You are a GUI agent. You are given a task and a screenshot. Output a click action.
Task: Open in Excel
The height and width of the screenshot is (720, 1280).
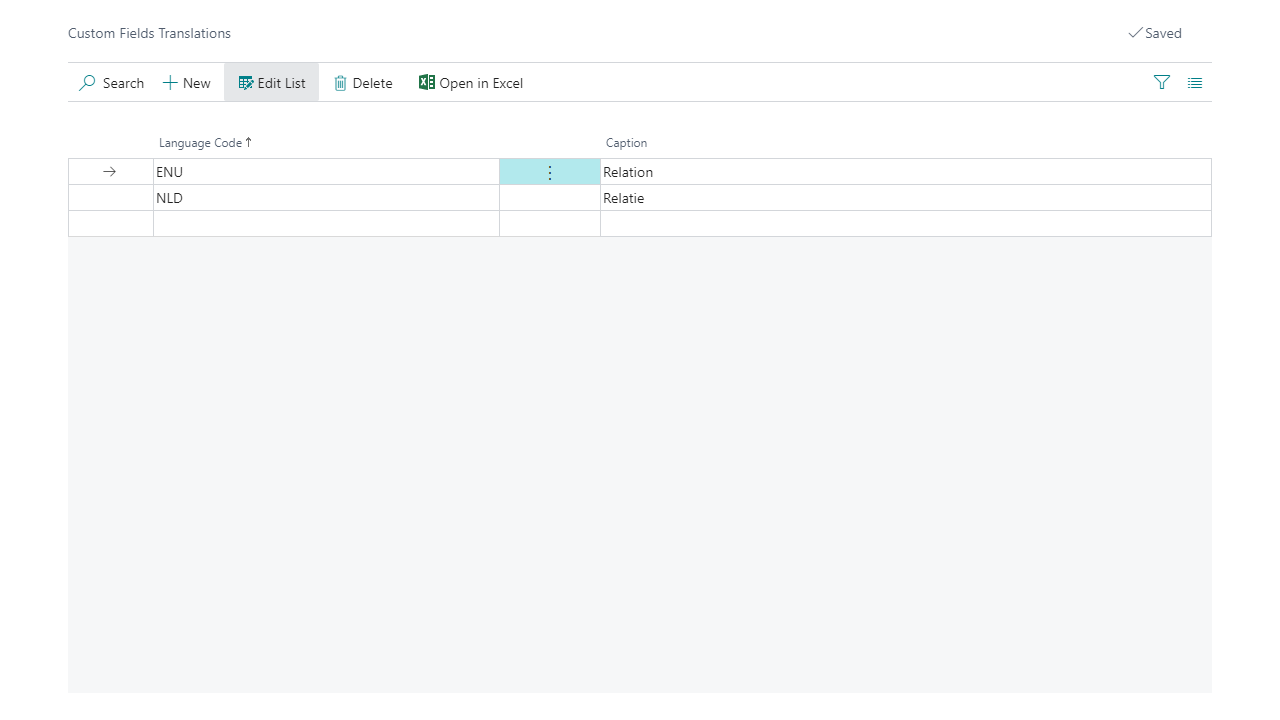(471, 83)
